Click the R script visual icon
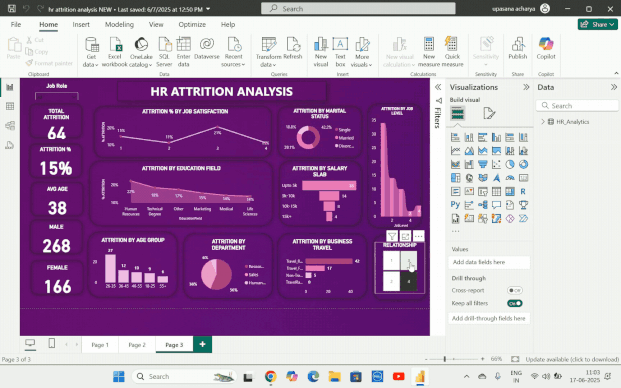This screenshot has height=388, width=621. [523, 192]
